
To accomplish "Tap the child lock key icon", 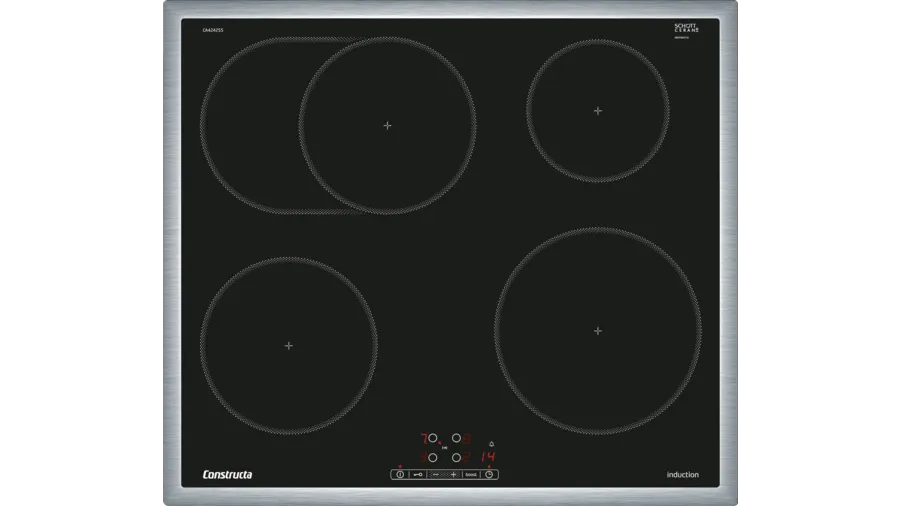I will pos(418,474).
